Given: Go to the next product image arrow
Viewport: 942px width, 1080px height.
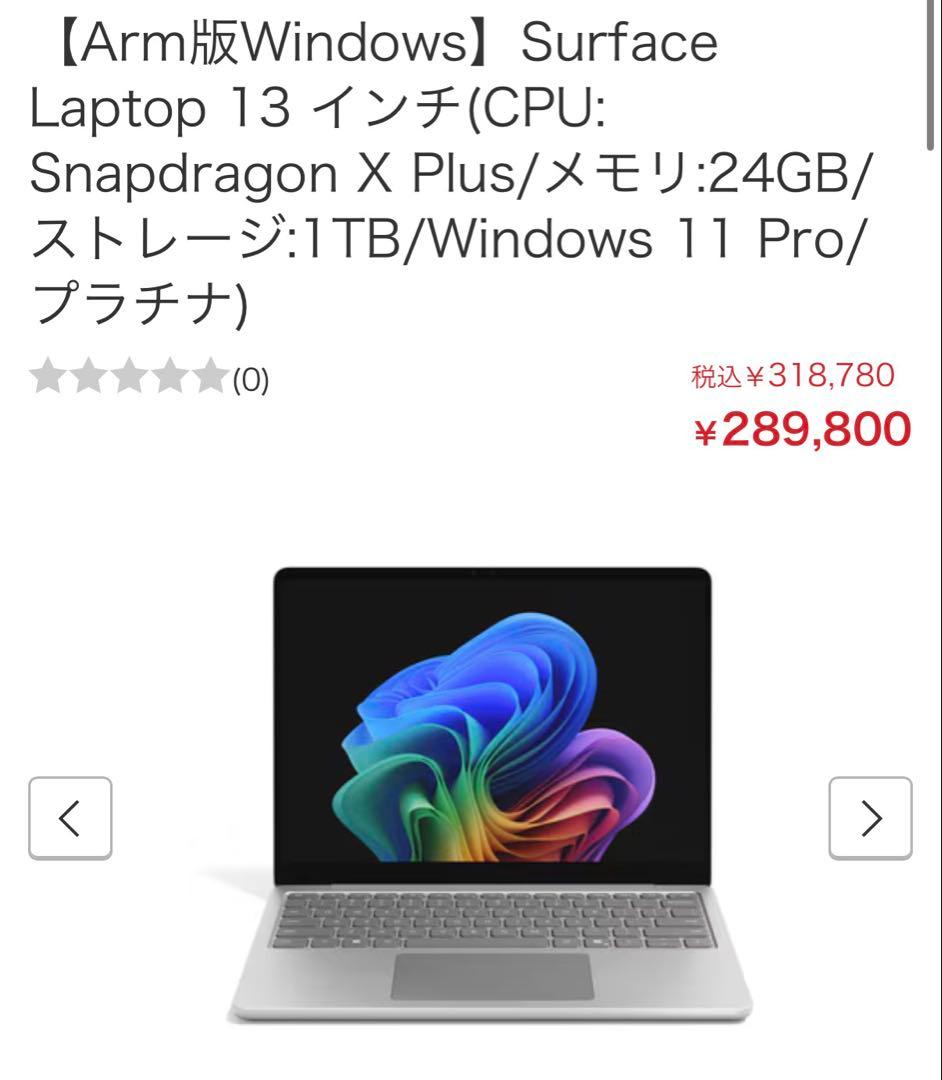Looking at the screenshot, I should [870, 818].
